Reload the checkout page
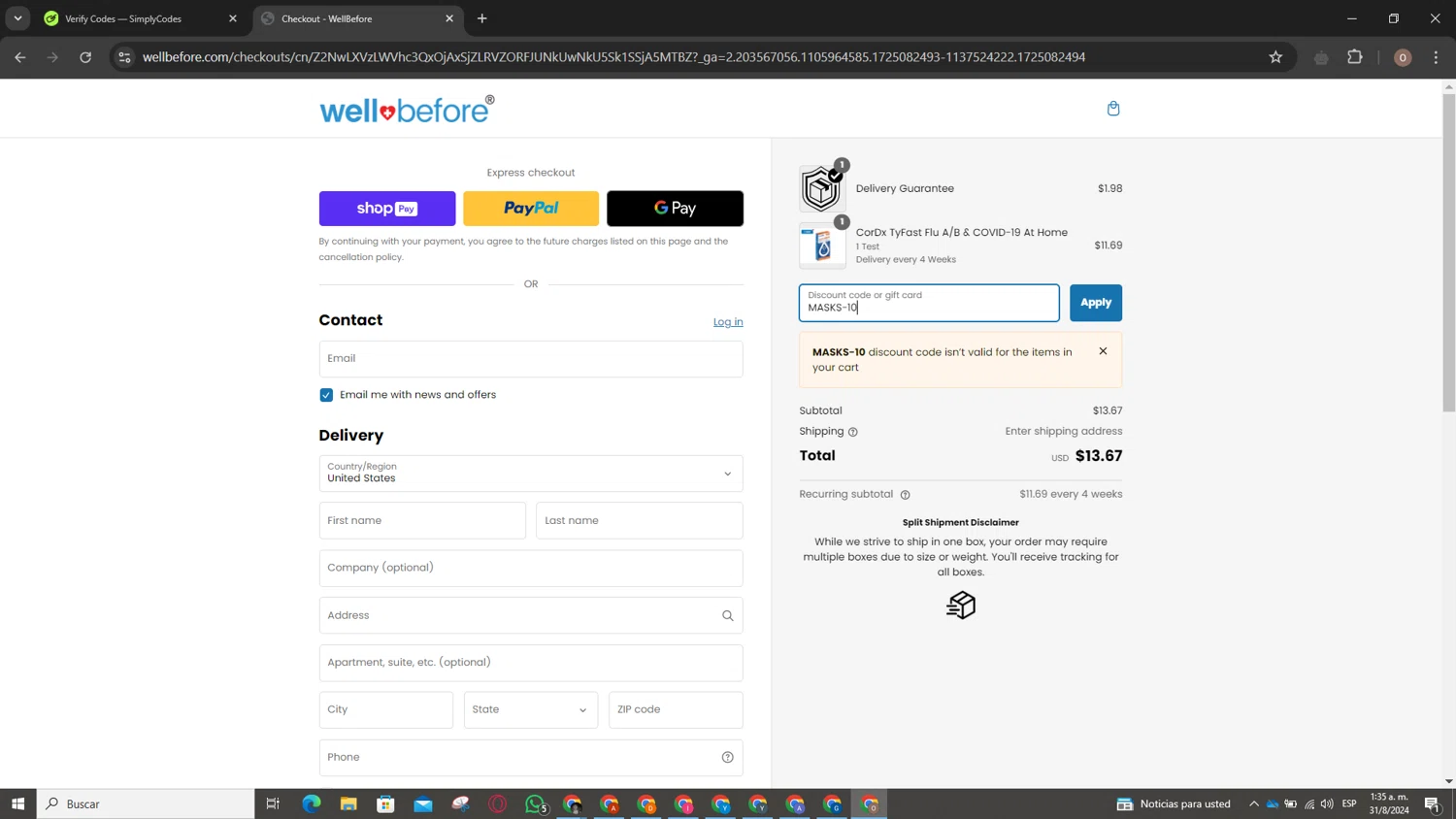This screenshot has height=819, width=1456. [x=85, y=57]
